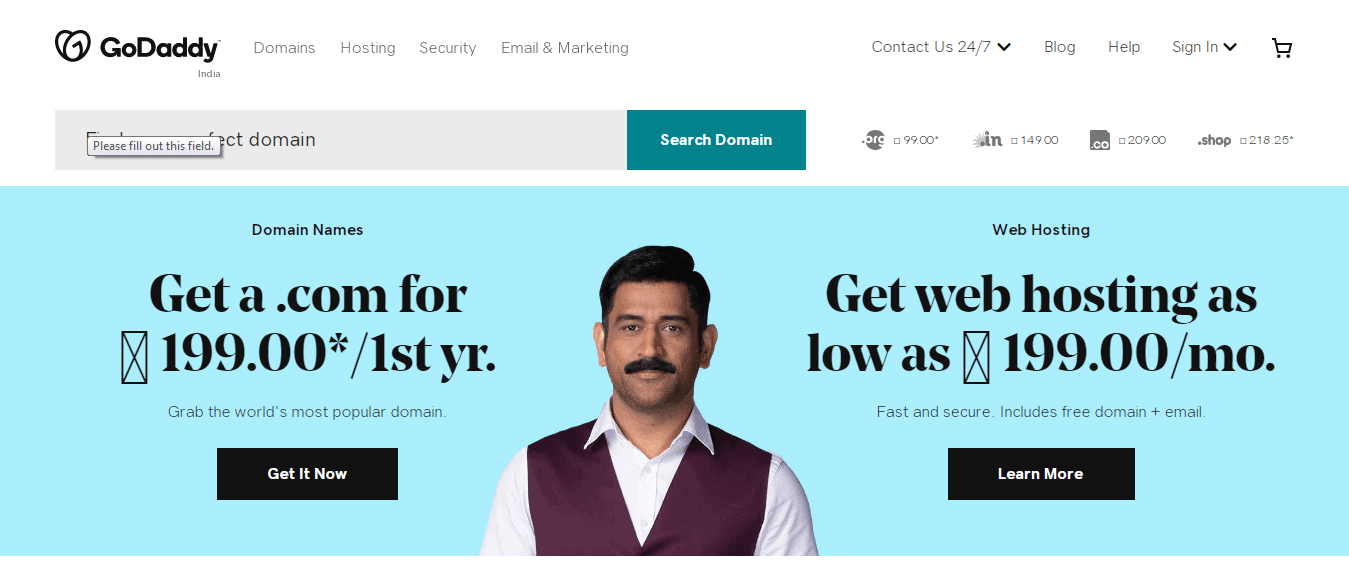Select the .in domain icon
Image resolution: width=1349 pixels, height=566 pixels.
[987, 140]
